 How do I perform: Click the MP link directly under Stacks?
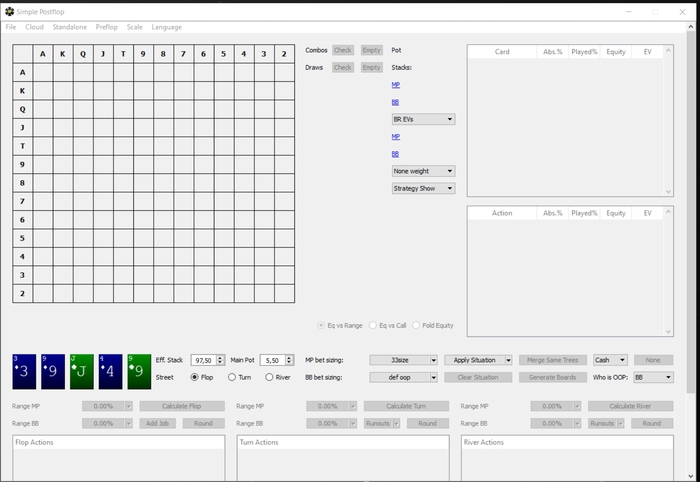(x=396, y=85)
